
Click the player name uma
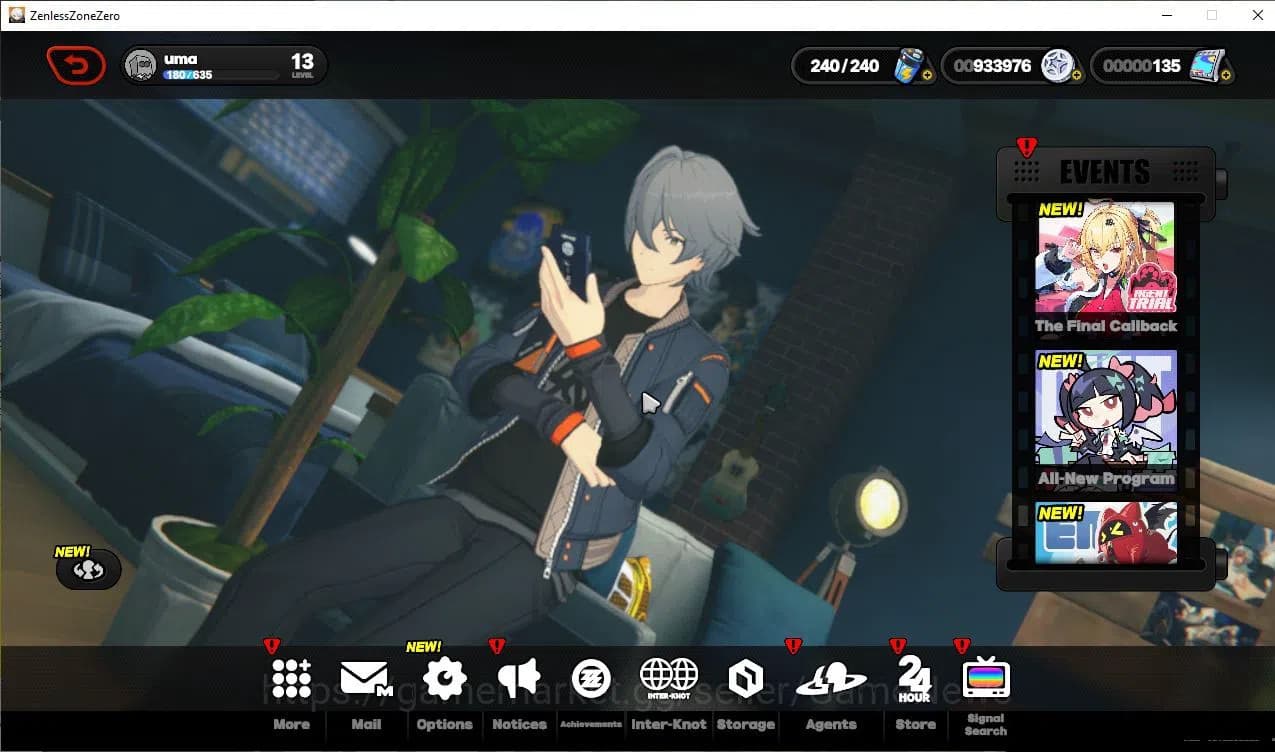click(x=181, y=59)
